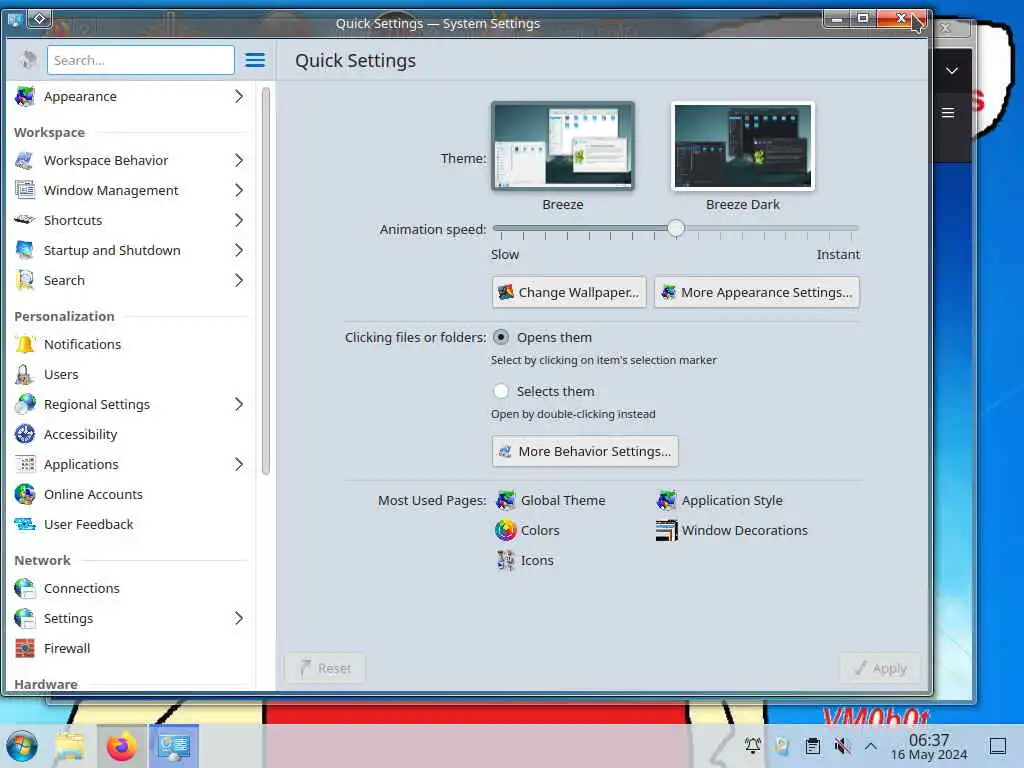Image resolution: width=1024 pixels, height=768 pixels.
Task: Open the Window Decorations icon
Action: 666,530
